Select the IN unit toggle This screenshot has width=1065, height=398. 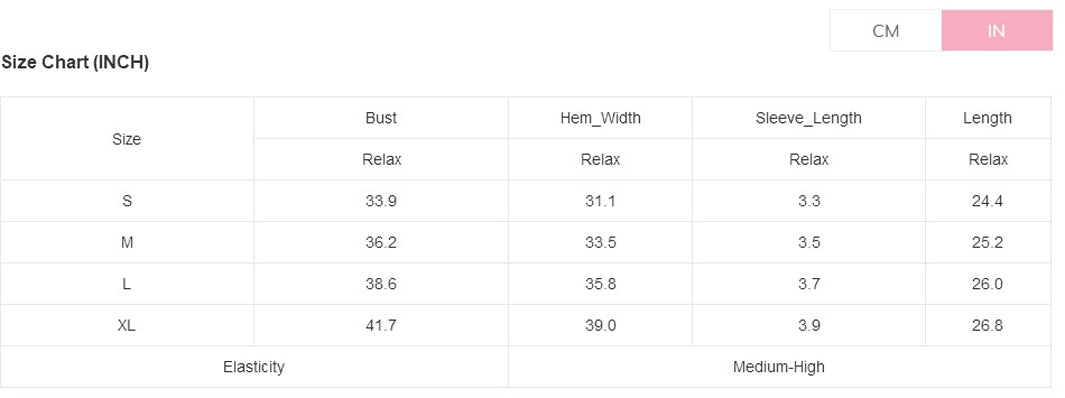[x=996, y=31]
